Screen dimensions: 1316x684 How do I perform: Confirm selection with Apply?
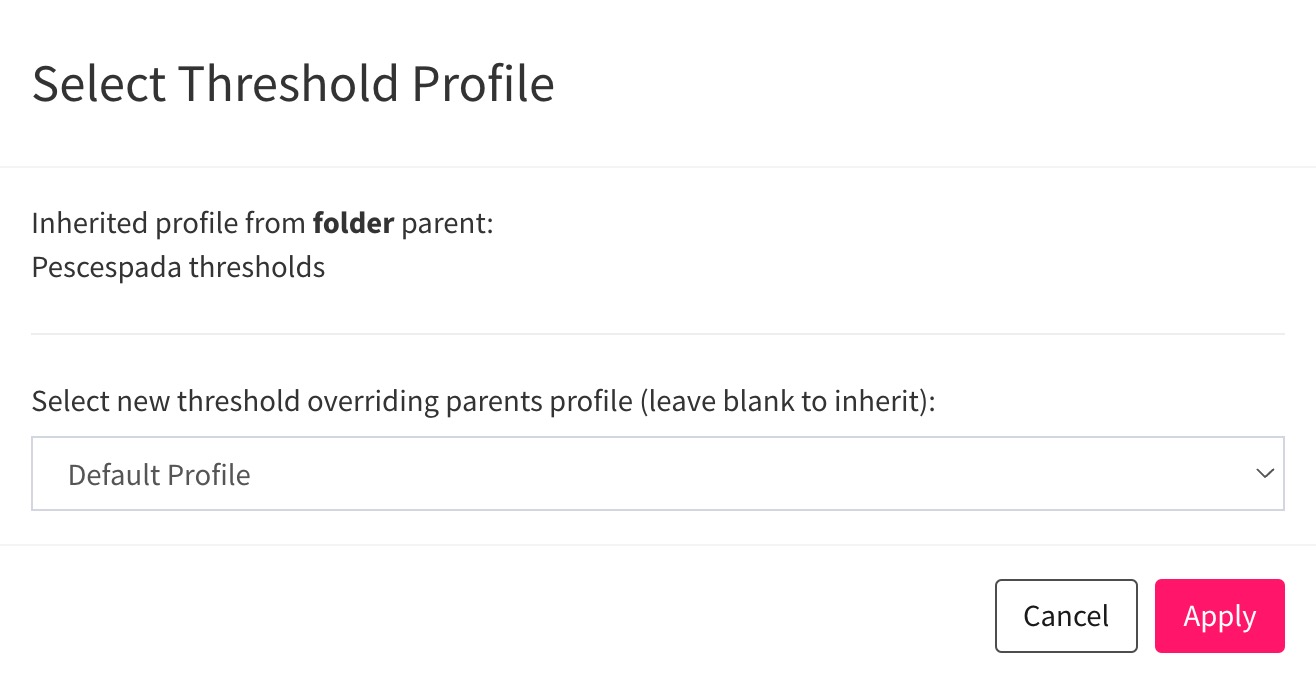(x=1219, y=616)
